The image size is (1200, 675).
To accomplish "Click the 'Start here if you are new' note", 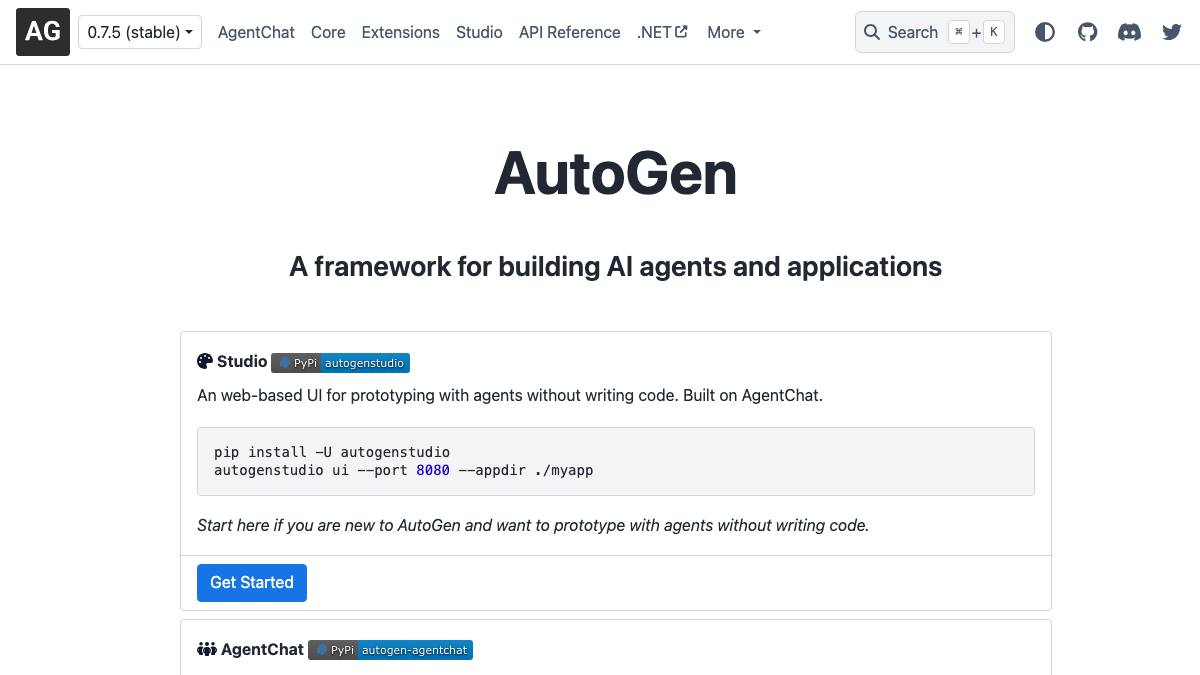I will (x=533, y=525).
